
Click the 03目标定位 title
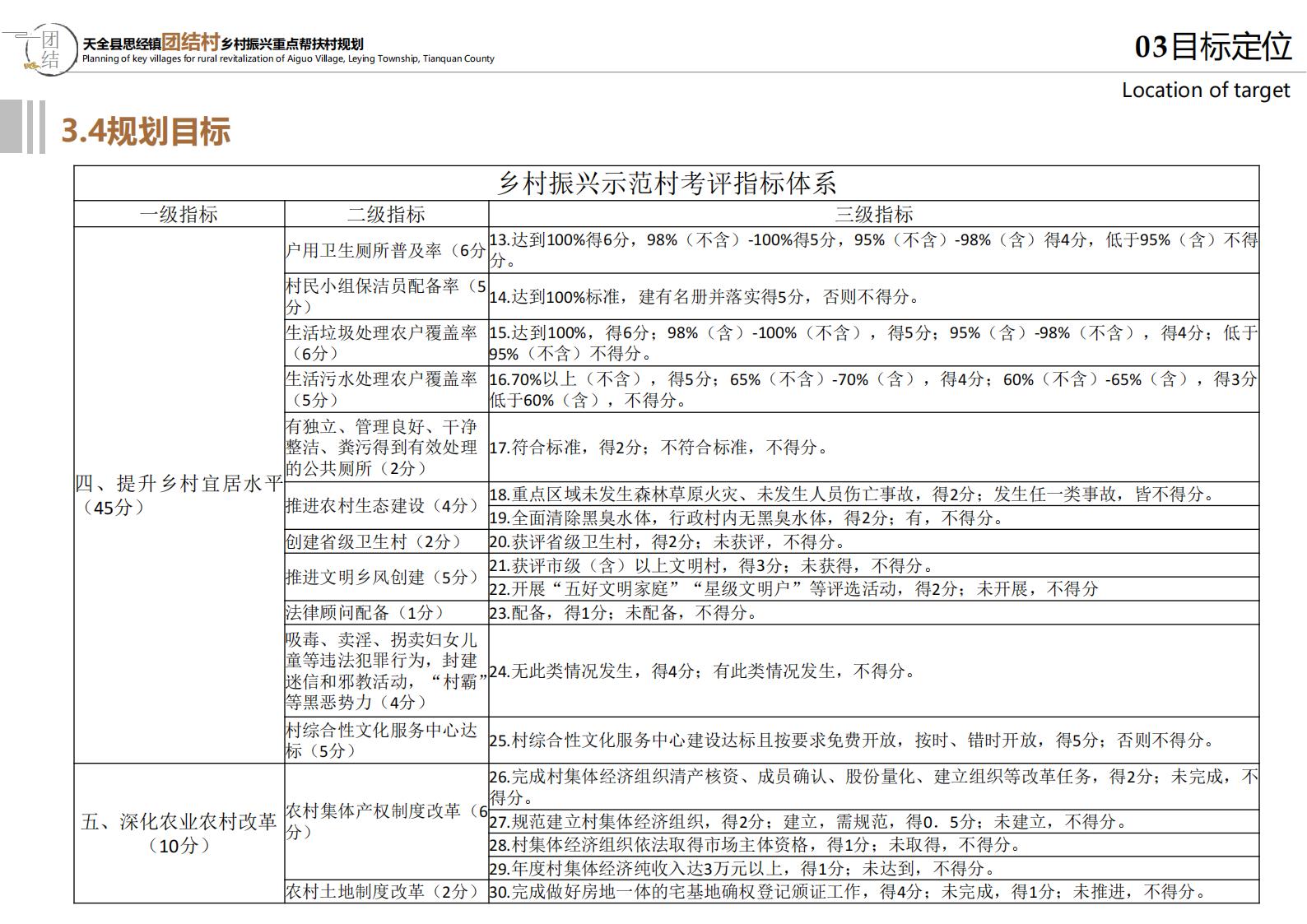point(1213,46)
